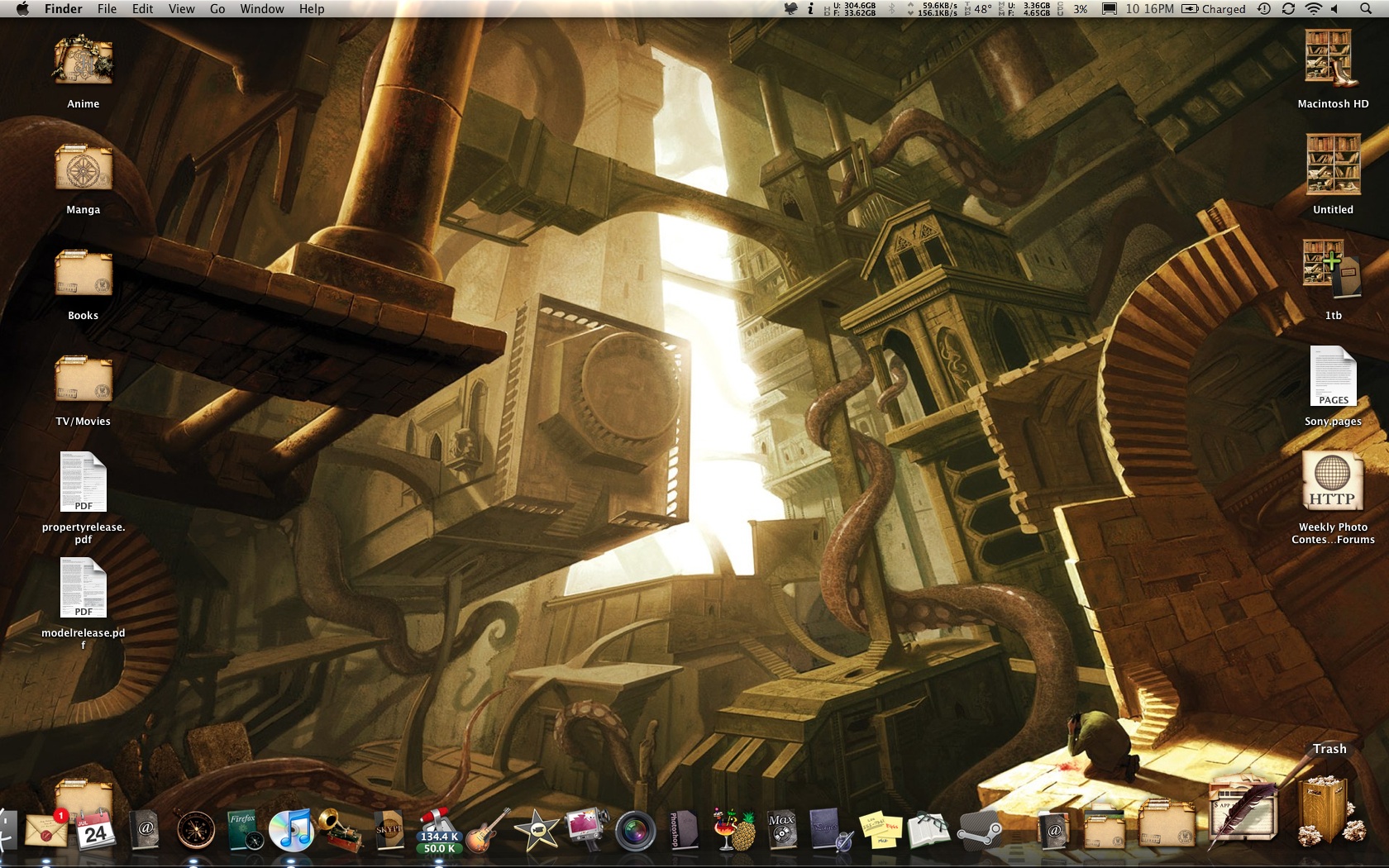Select the 1tb external drive icon
1389x868 pixels.
[x=1333, y=269]
